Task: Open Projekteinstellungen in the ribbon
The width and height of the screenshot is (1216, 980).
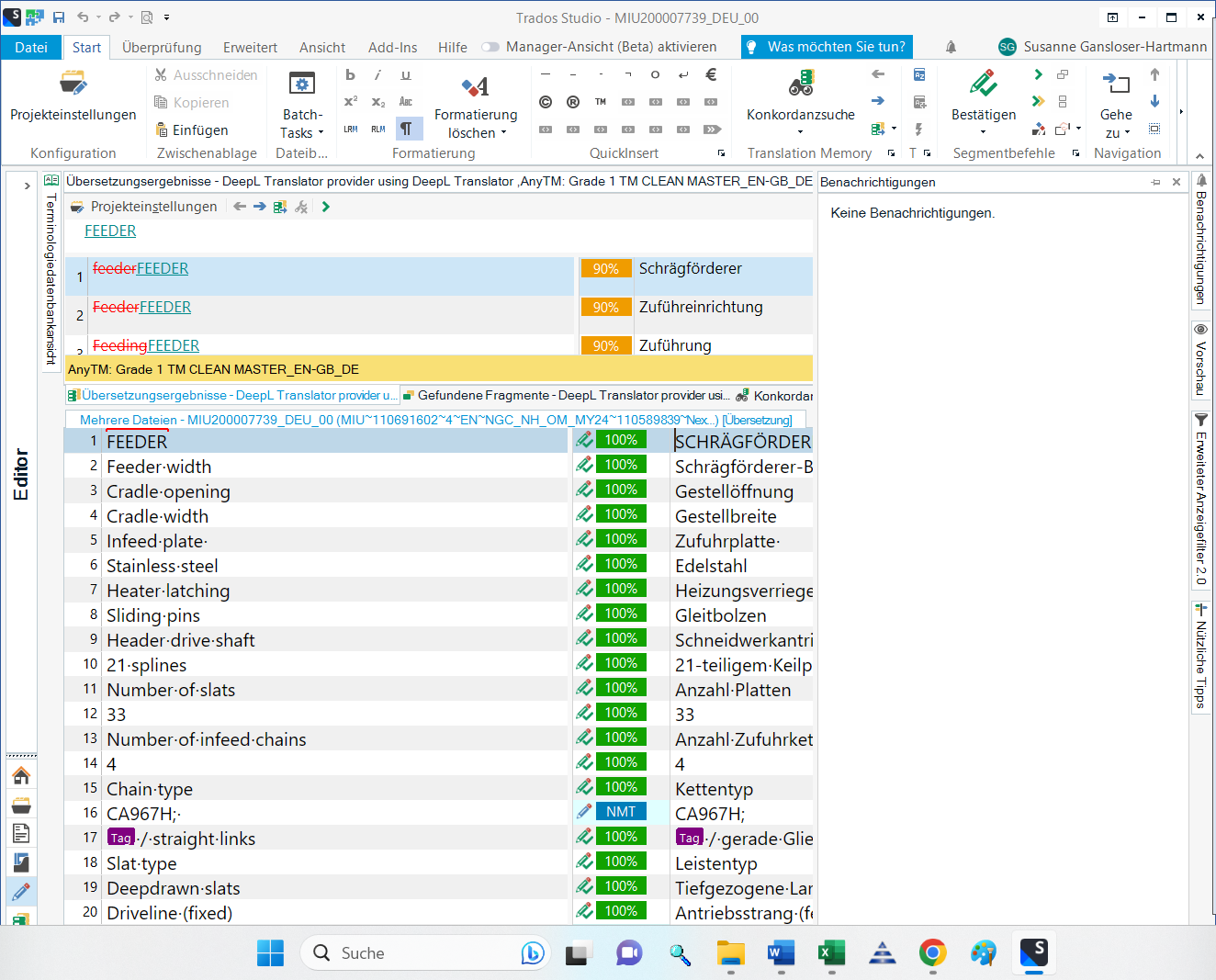Action: tap(73, 96)
